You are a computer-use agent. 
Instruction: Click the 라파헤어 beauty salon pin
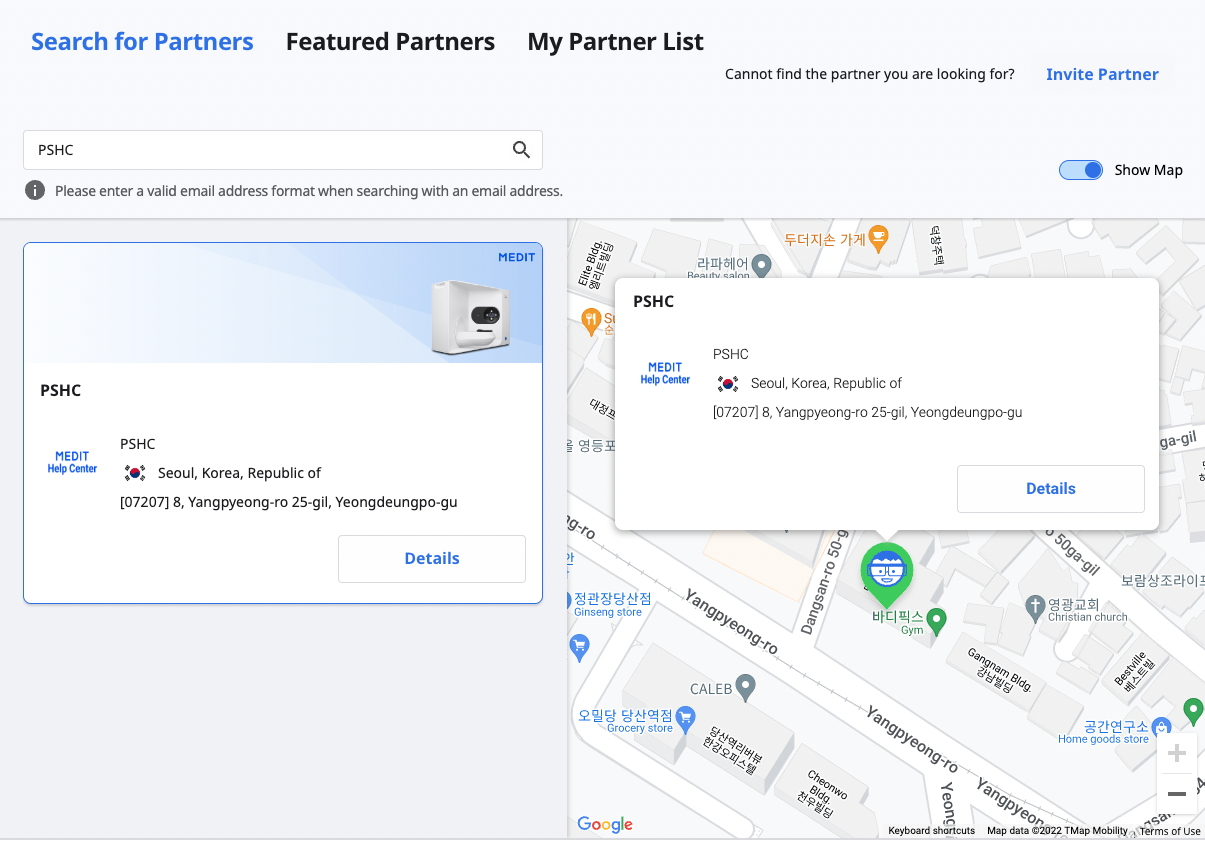761,266
